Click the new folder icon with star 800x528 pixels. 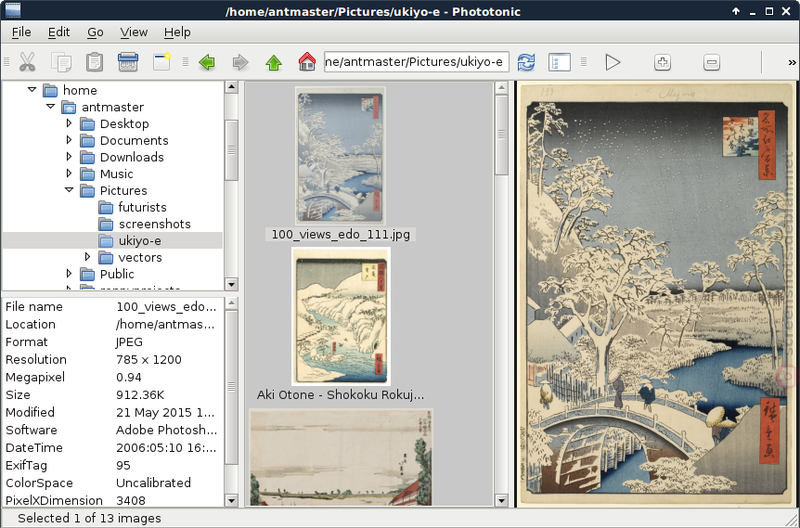tap(162, 62)
